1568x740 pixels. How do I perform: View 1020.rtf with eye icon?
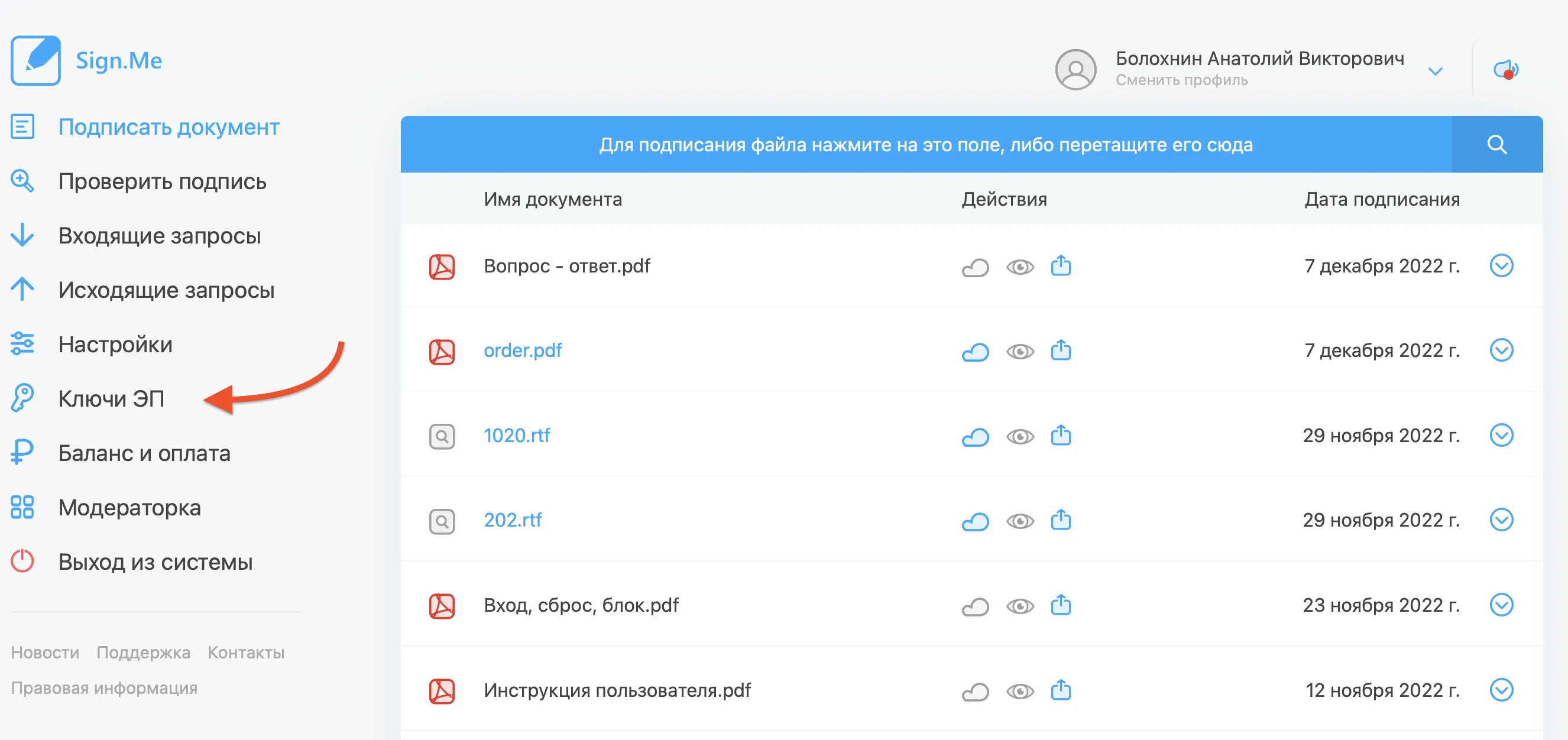coord(1020,436)
